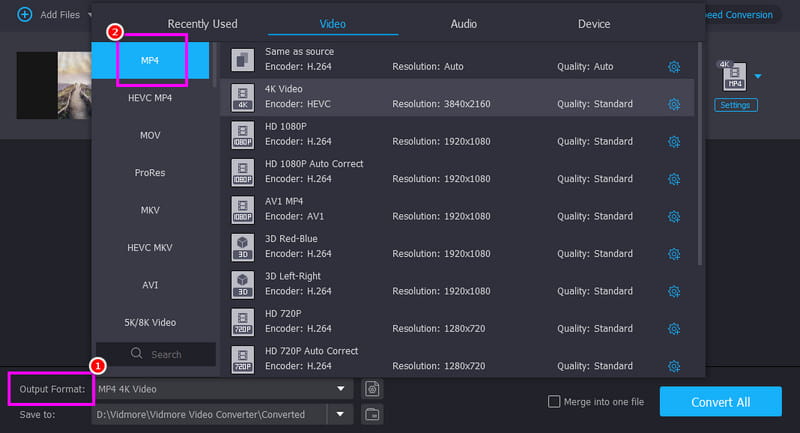Click Resolution: 3840x2160 text
This screenshot has width=800, height=433.
(441, 104)
